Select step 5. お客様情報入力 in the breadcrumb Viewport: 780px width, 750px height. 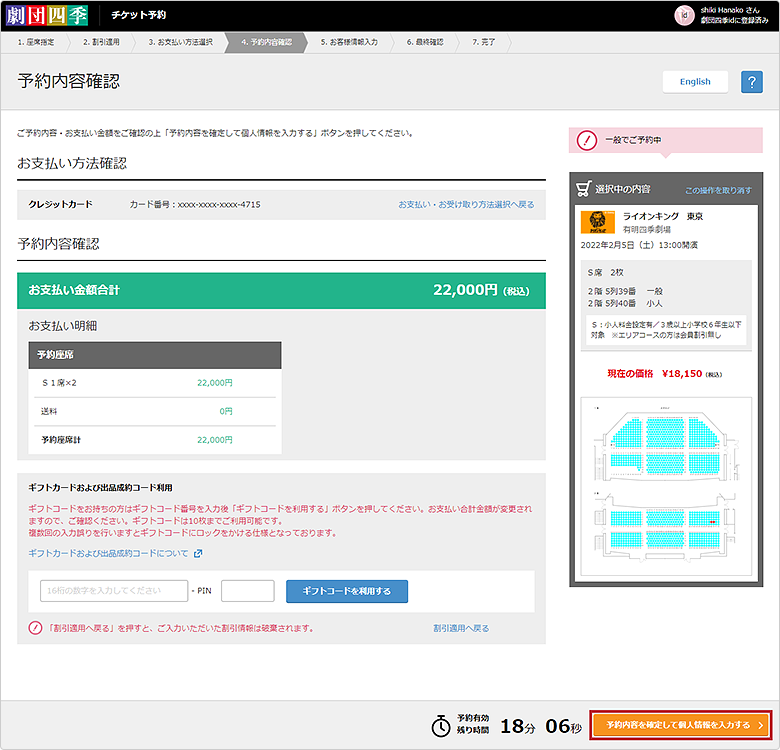point(349,42)
